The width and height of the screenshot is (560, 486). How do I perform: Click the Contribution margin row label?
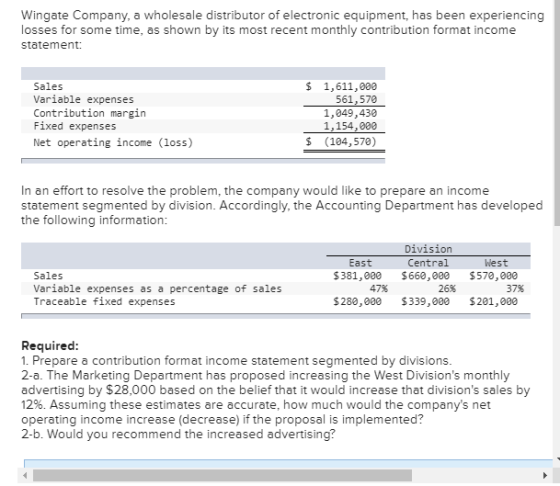[x=90, y=113]
